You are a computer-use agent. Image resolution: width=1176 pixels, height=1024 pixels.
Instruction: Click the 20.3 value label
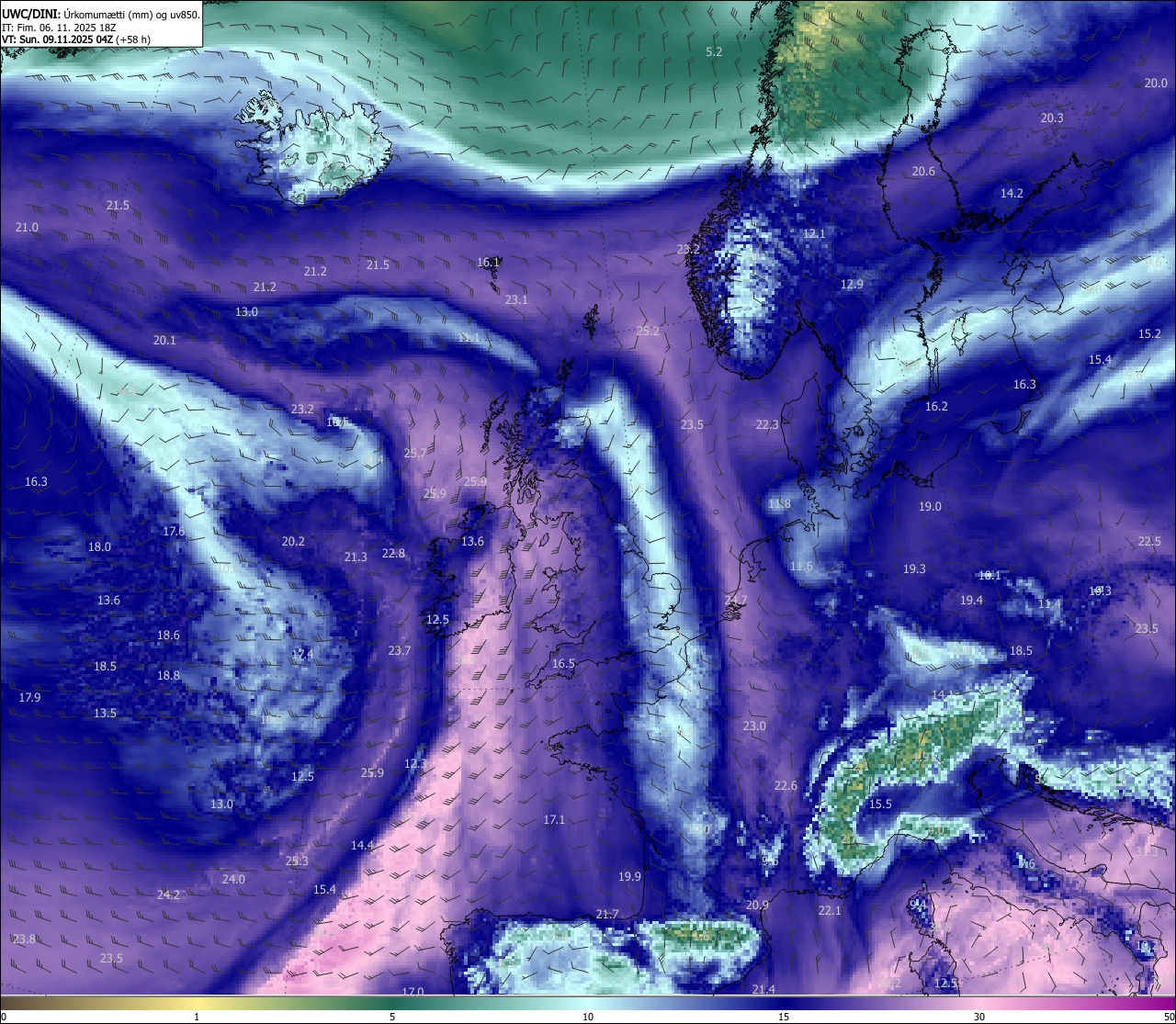(x=1052, y=118)
